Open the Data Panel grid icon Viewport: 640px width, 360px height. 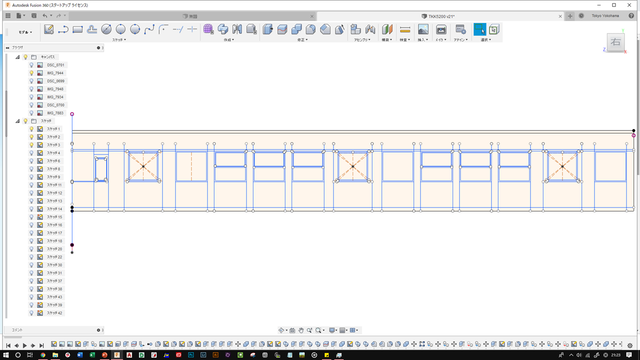pos(8,16)
